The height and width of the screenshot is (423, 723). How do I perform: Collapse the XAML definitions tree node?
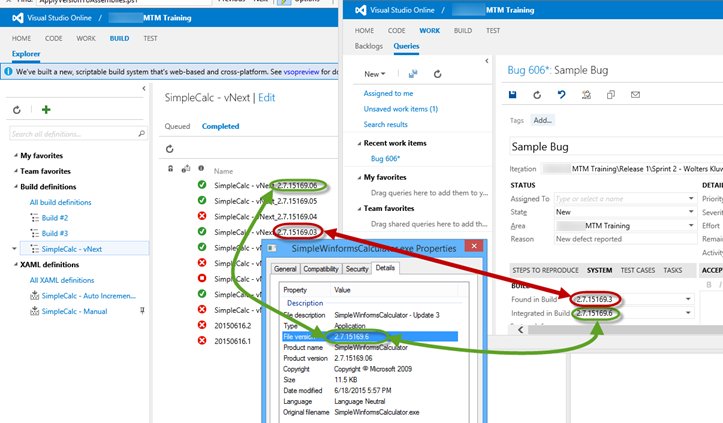coord(16,265)
